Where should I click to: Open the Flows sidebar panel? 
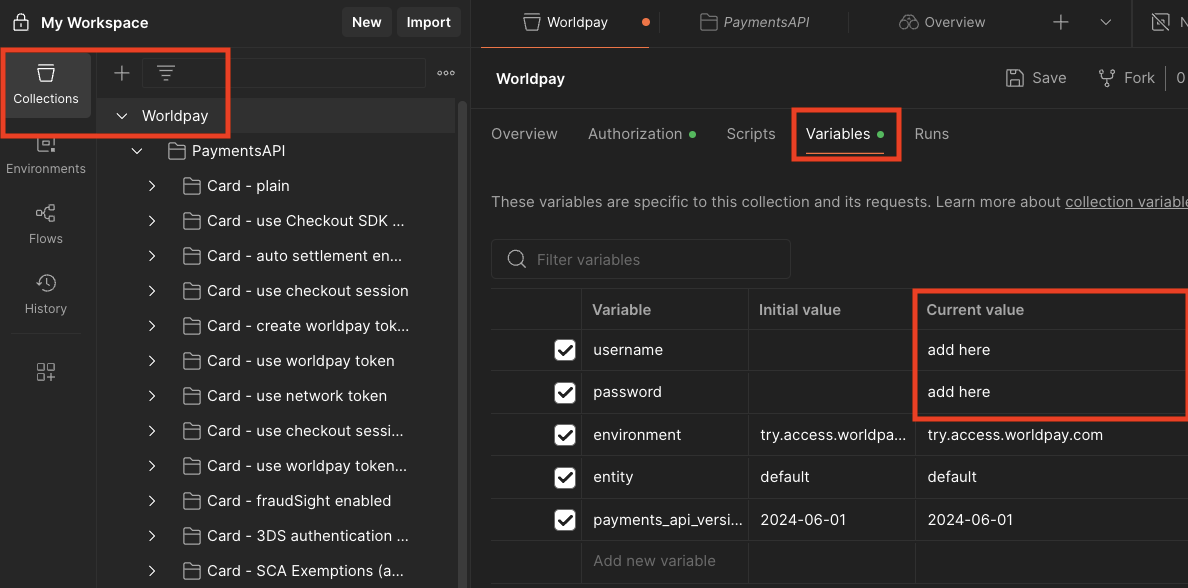tap(46, 224)
